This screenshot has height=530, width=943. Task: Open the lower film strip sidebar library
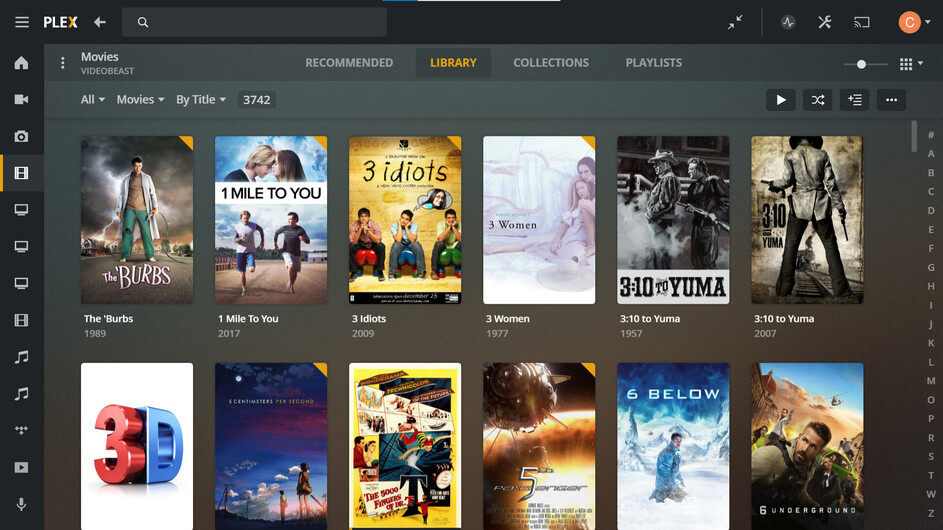pos(22,320)
